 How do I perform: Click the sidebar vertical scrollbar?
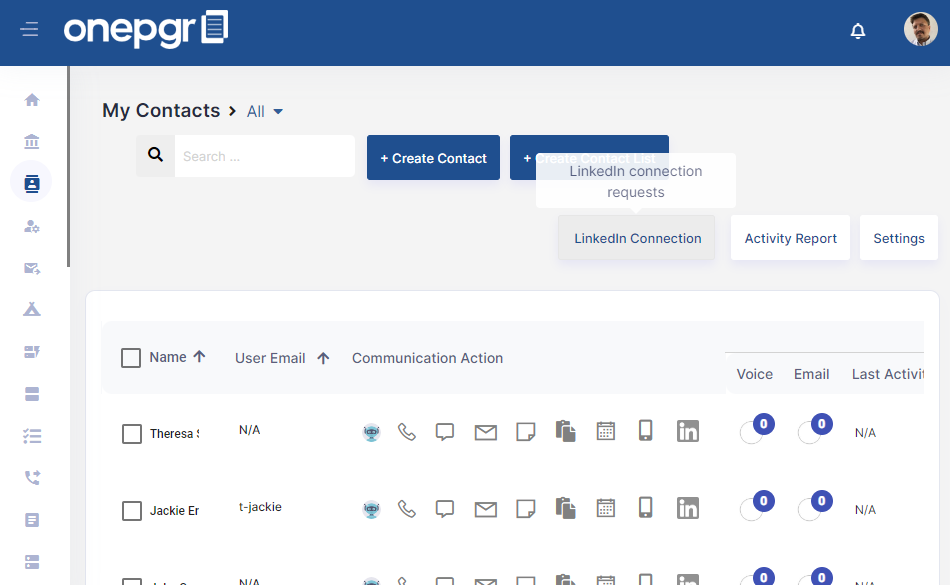pyautogui.click(x=68, y=167)
